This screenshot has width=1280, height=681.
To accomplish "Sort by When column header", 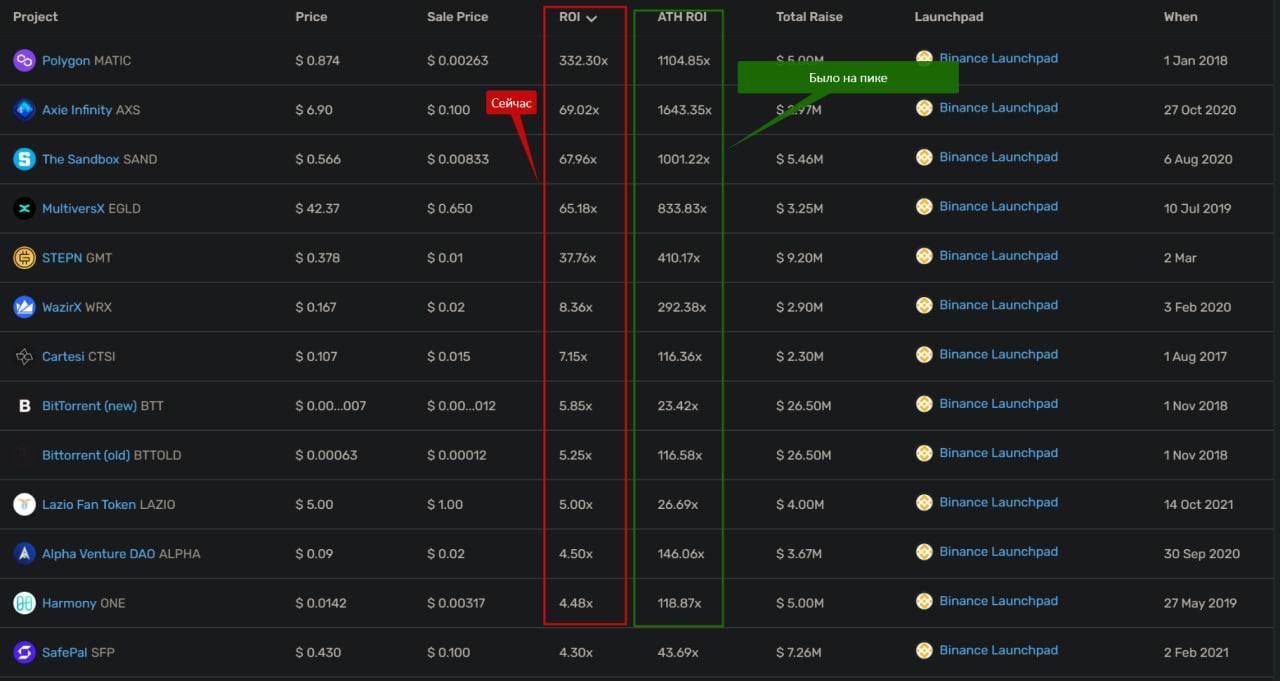I will (x=1180, y=17).
